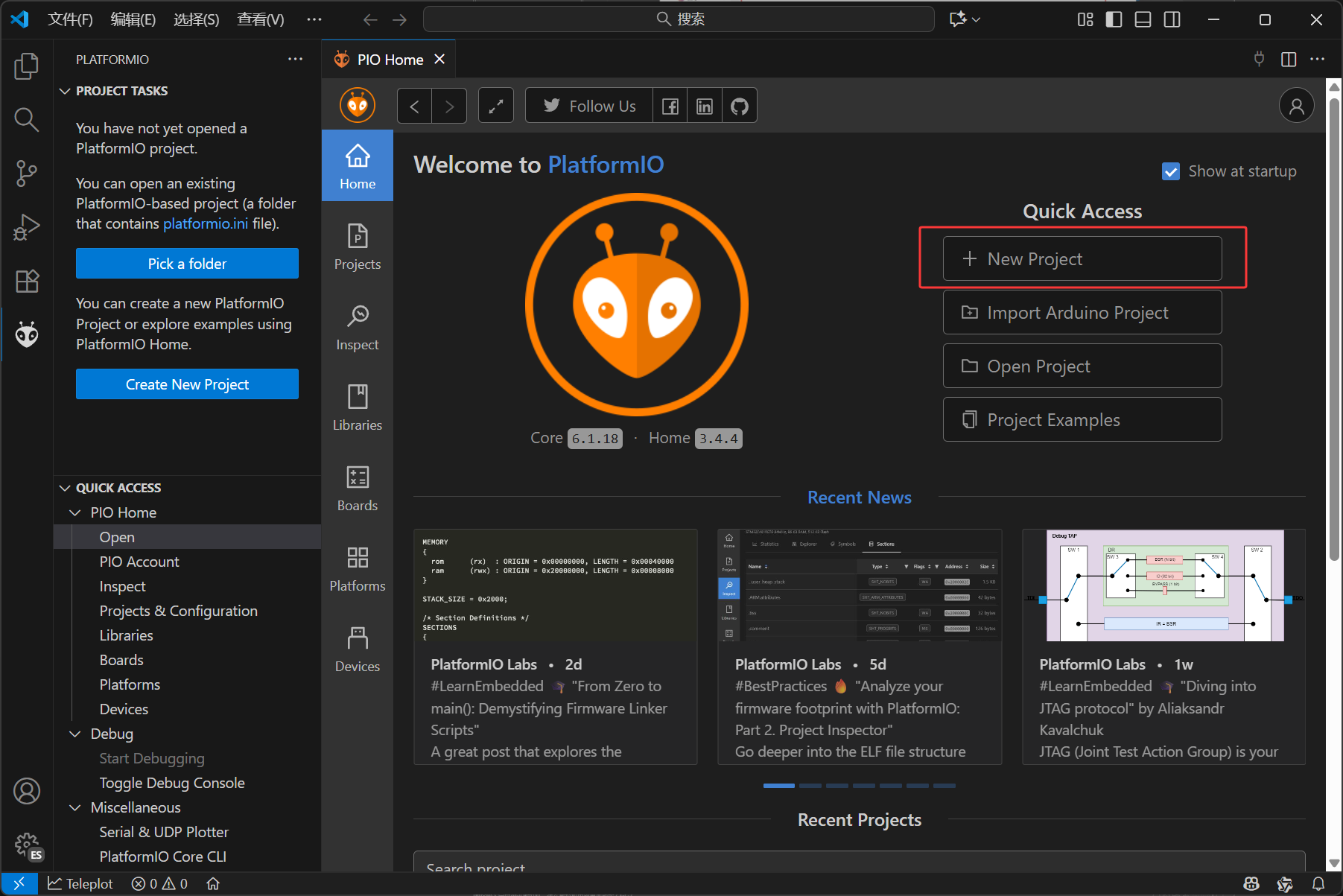Open the 文件(F) menu
Viewport: 1343px width, 896px height.
[x=71, y=19]
